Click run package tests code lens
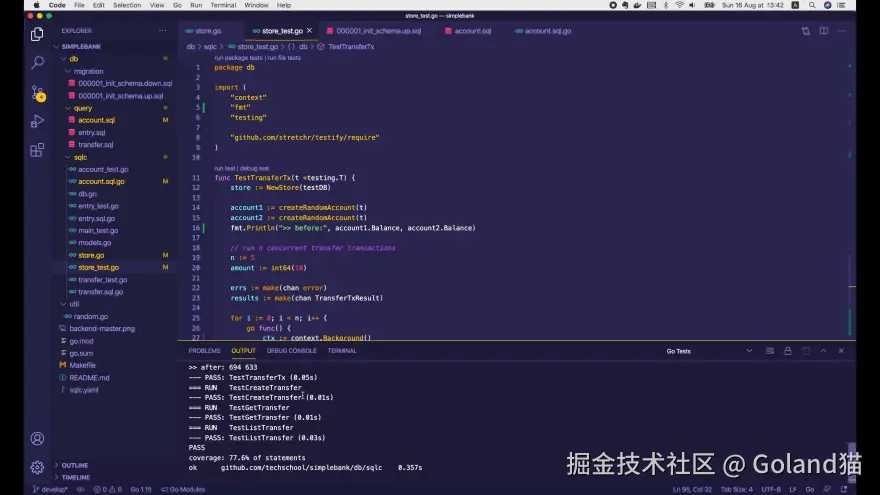The height and width of the screenshot is (495, 880). [239, 58]
